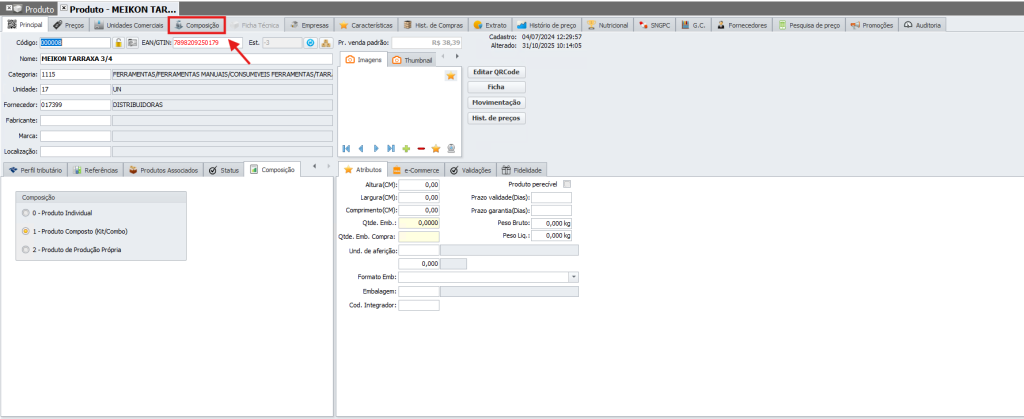The height and width of the screenshot is (419, 1024).
Task: Open the Formato Emb dropdown
Action: coord(573,277)
